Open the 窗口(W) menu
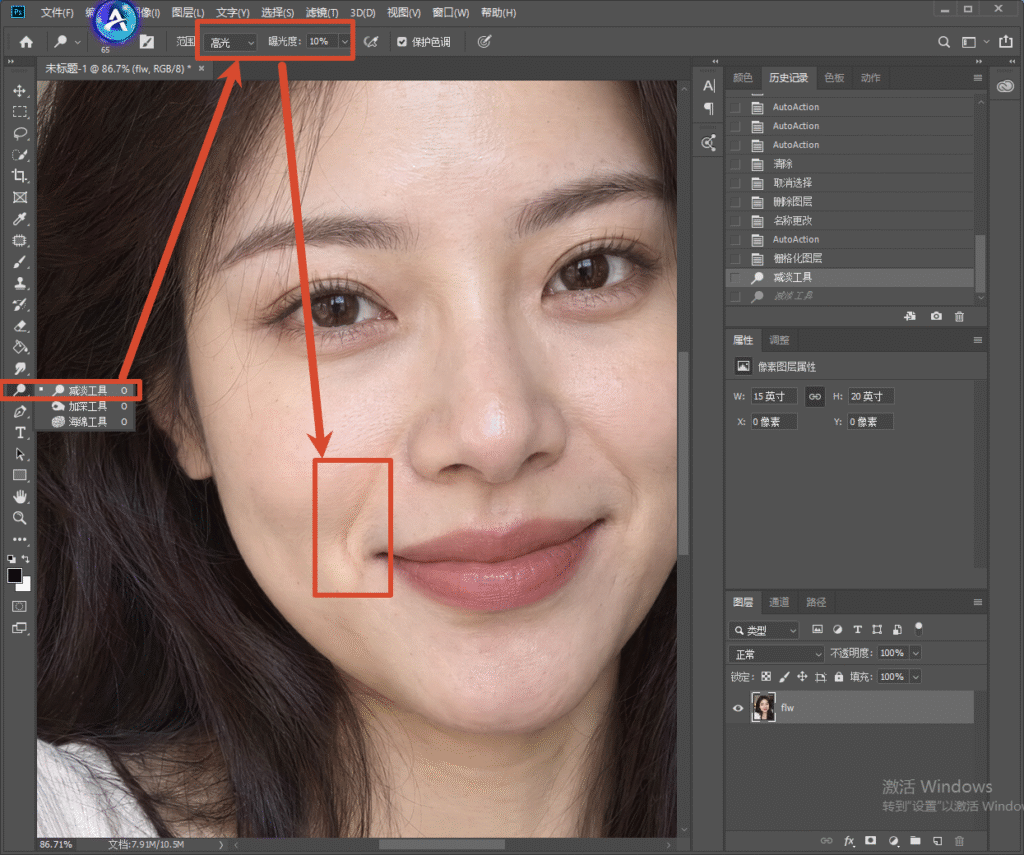Viewport: 1024px width, 855px height. (x=451, y=12)
